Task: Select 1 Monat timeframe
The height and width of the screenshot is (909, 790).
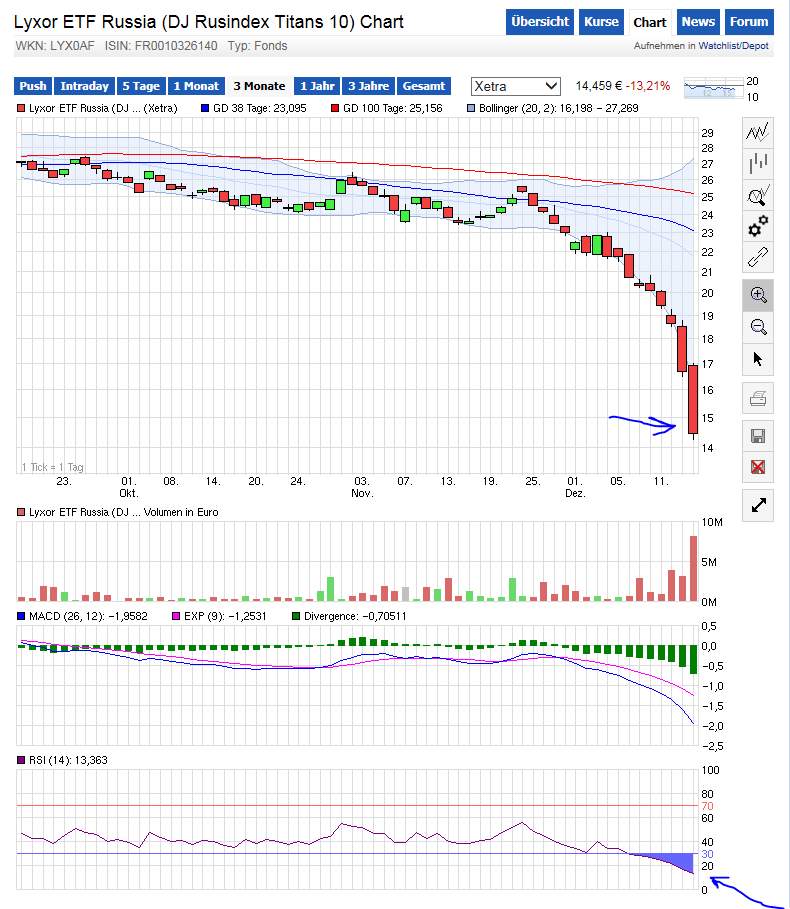Action: coord(196,86)
